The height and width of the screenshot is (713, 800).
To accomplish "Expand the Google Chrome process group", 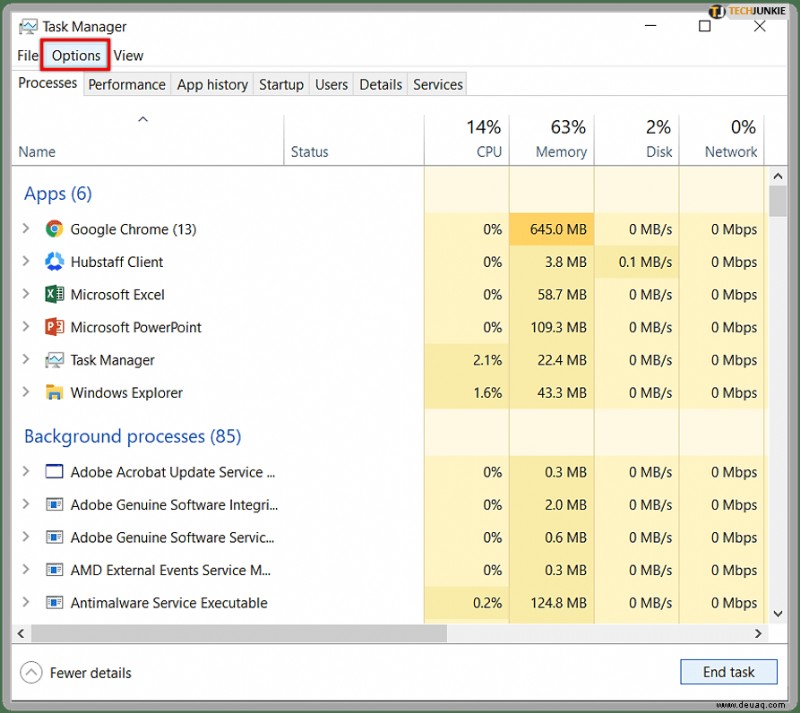I will (x=26, y=229).
